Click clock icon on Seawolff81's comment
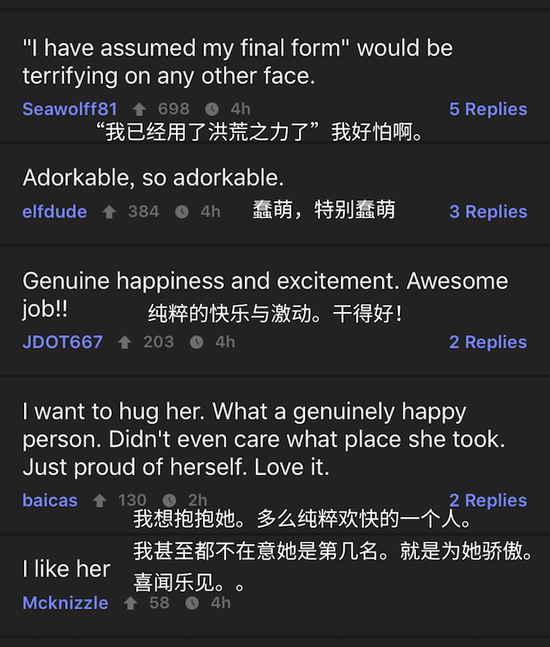The image size is (550, 647). click(212, 109)
